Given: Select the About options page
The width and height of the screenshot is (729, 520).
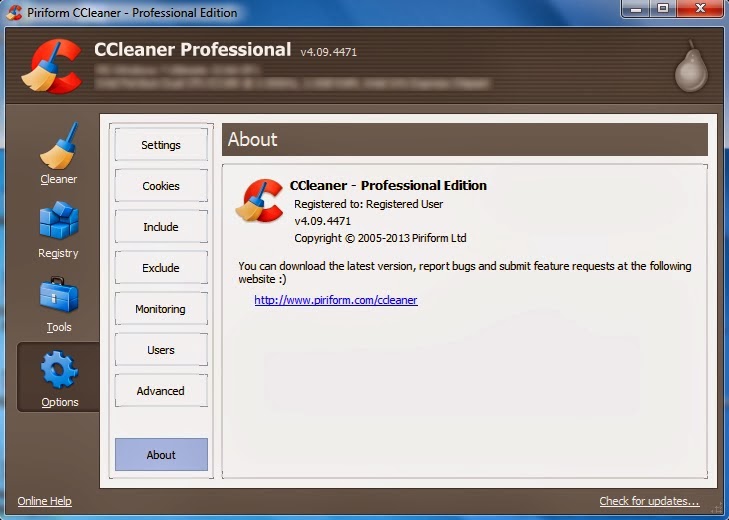Looking at the screenshot, I should (161, 454).
